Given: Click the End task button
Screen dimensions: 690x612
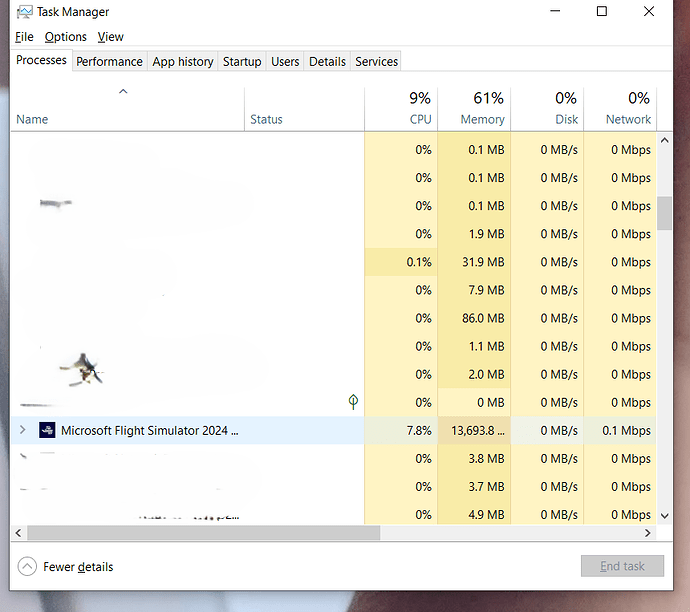Looking at the screenshot, I should tap(622, 566).
